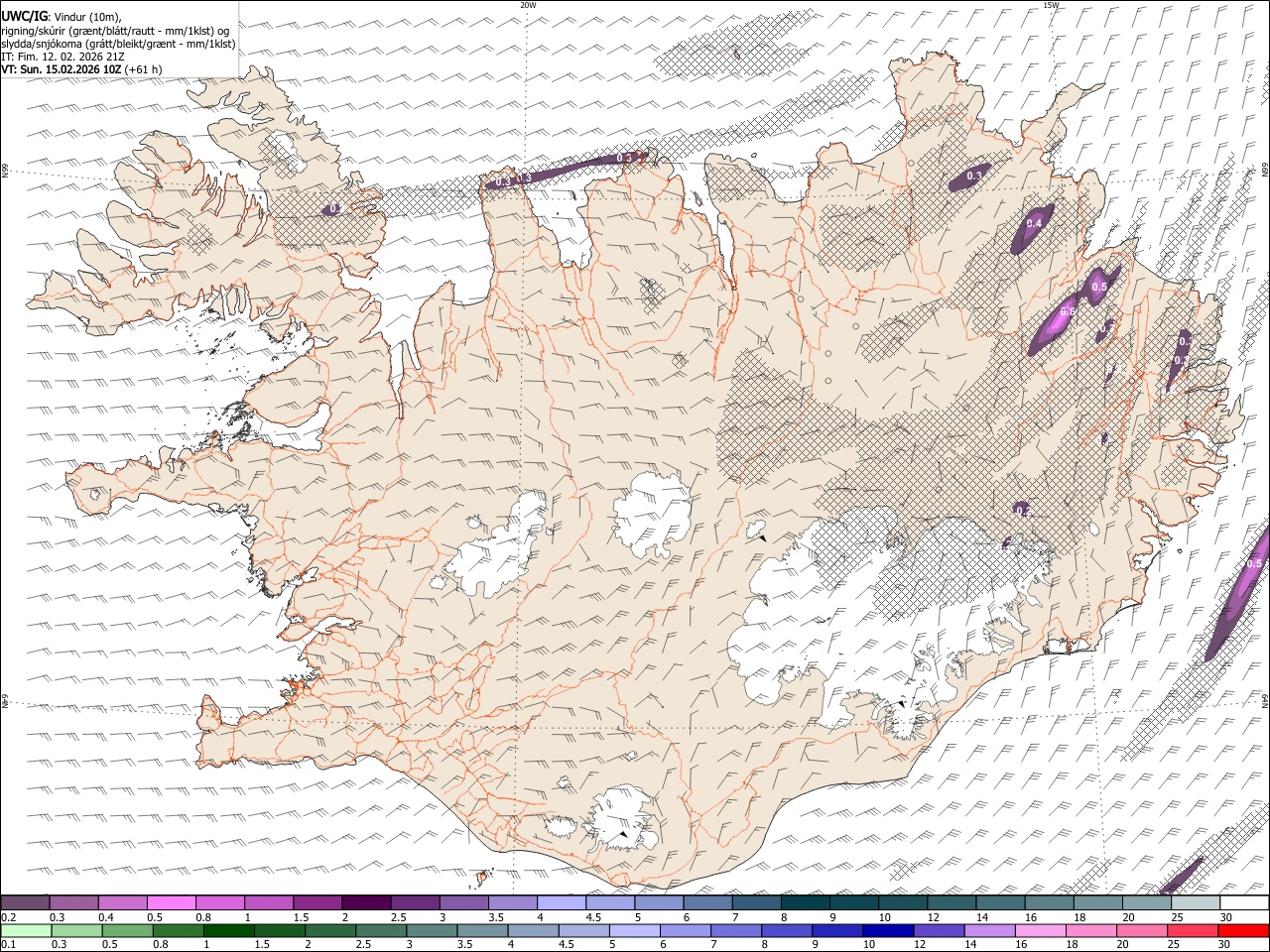Click the 4 light lavender snow legend swatch
The width and height of the screenshot is (1270, 952).
pos(561,902)
